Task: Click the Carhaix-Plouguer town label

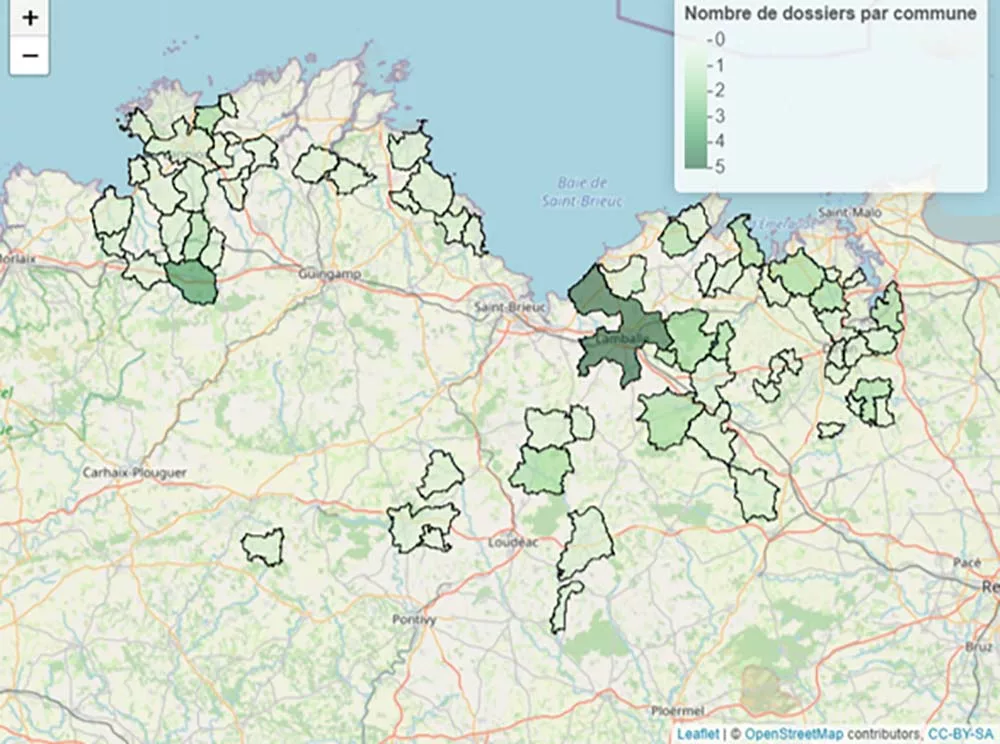Action: [135, 473]
